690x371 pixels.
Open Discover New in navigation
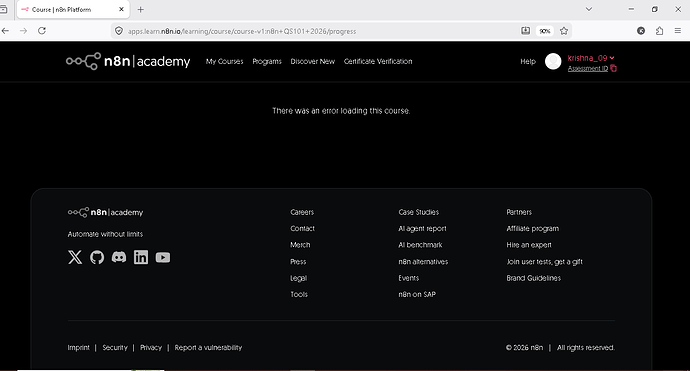(312, 62)
